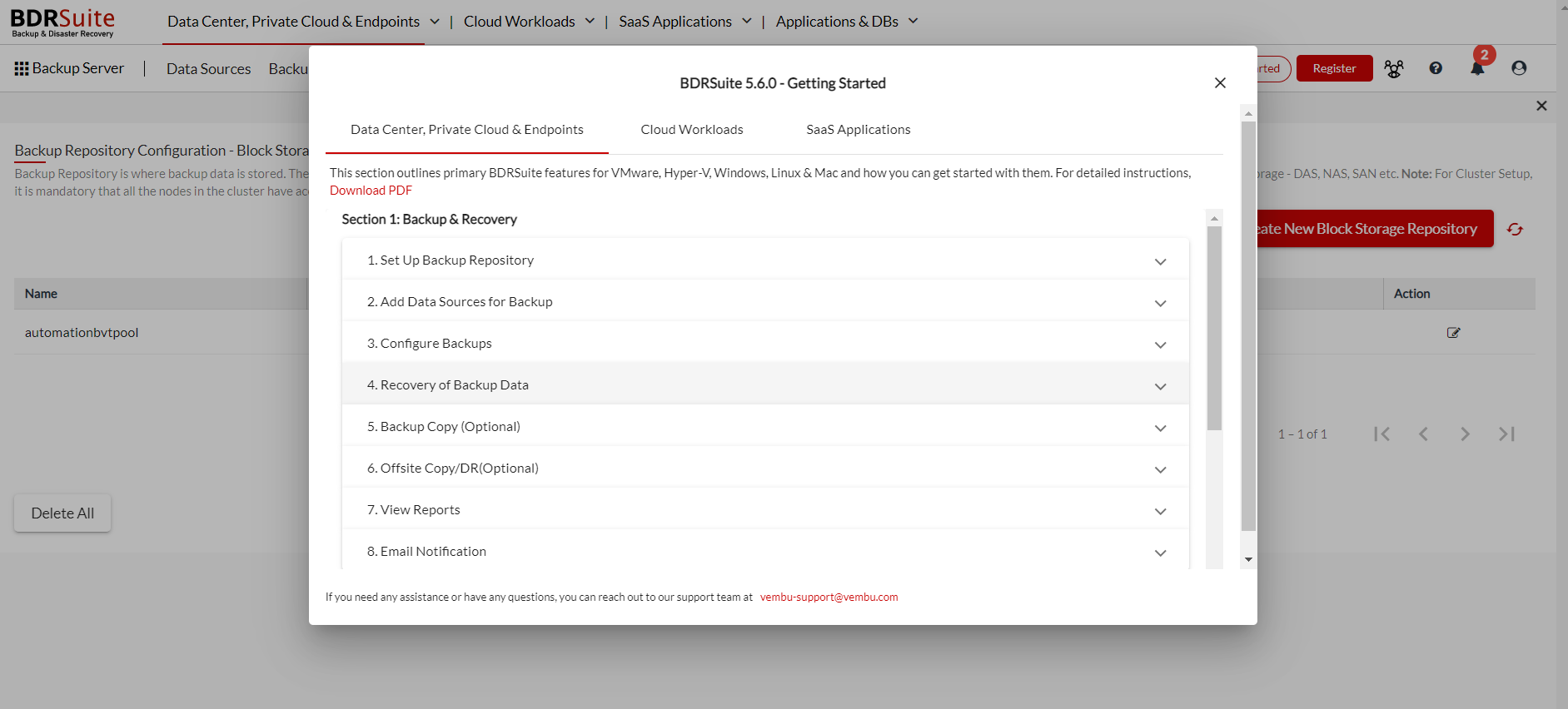The height and width of the screenshot is (709, 1568).
Task: Go to last page of repository list
Action: [1506, 434]
